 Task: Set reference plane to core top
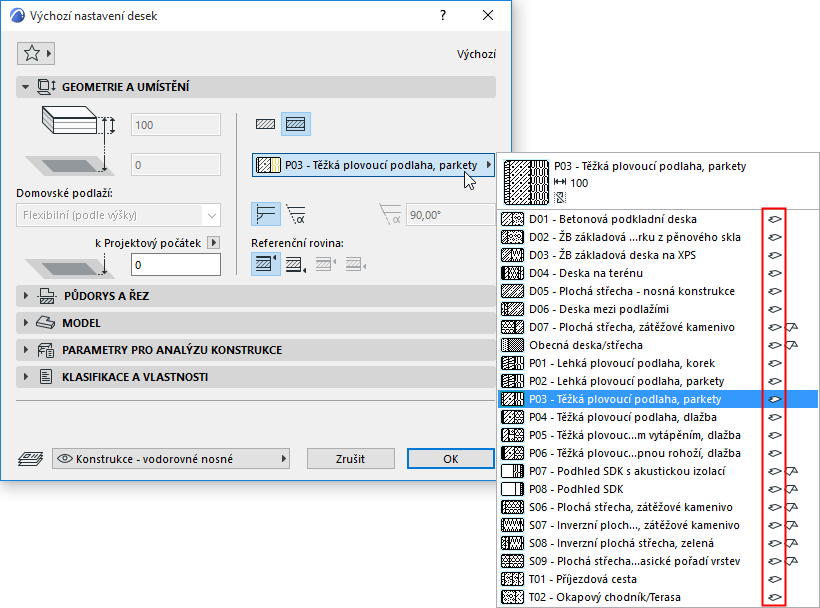326,265
